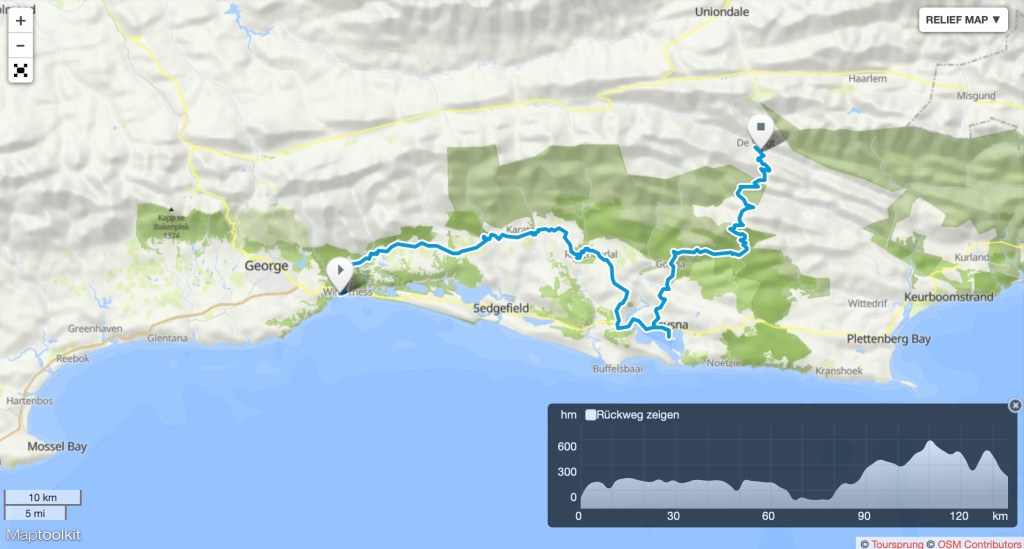Screen dimensions: 1024x549
Task: Enable the Rückweg zeigen checkbox
Action: [591, 414]
